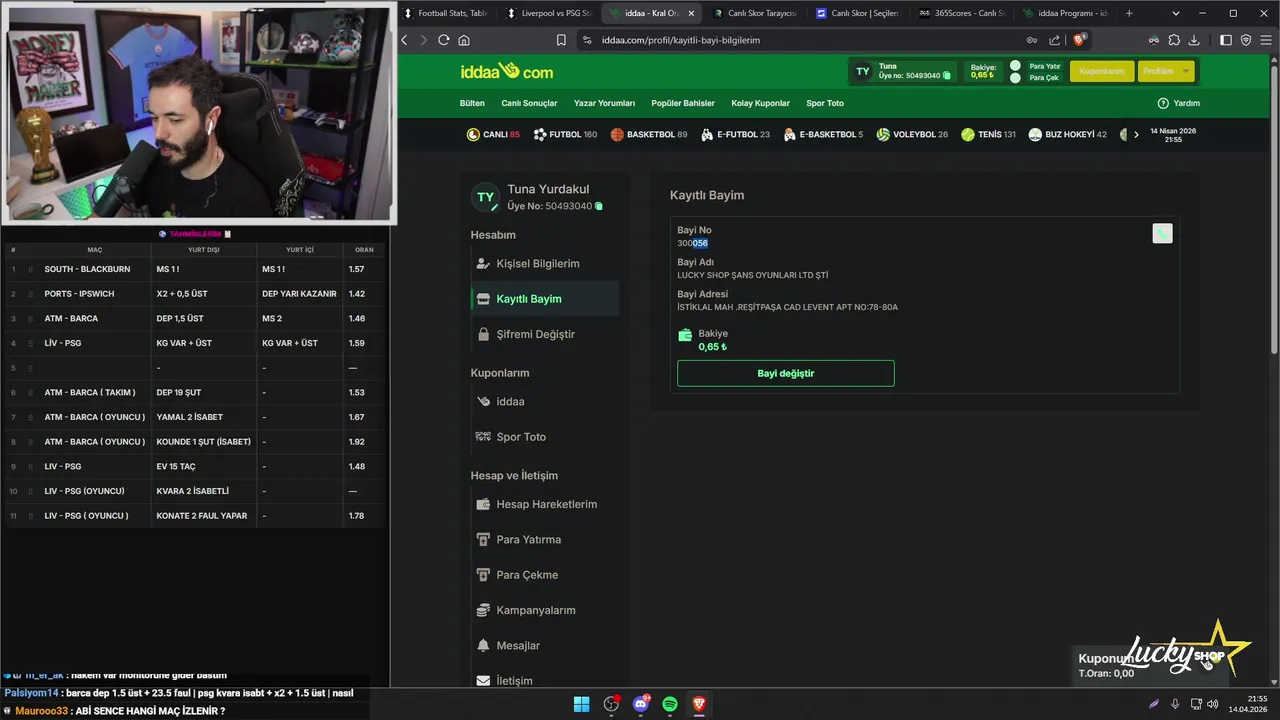Click the phone icon on bayi card
The width and height of the screenshot is (1280, 720).
(x=1162, y=233)
